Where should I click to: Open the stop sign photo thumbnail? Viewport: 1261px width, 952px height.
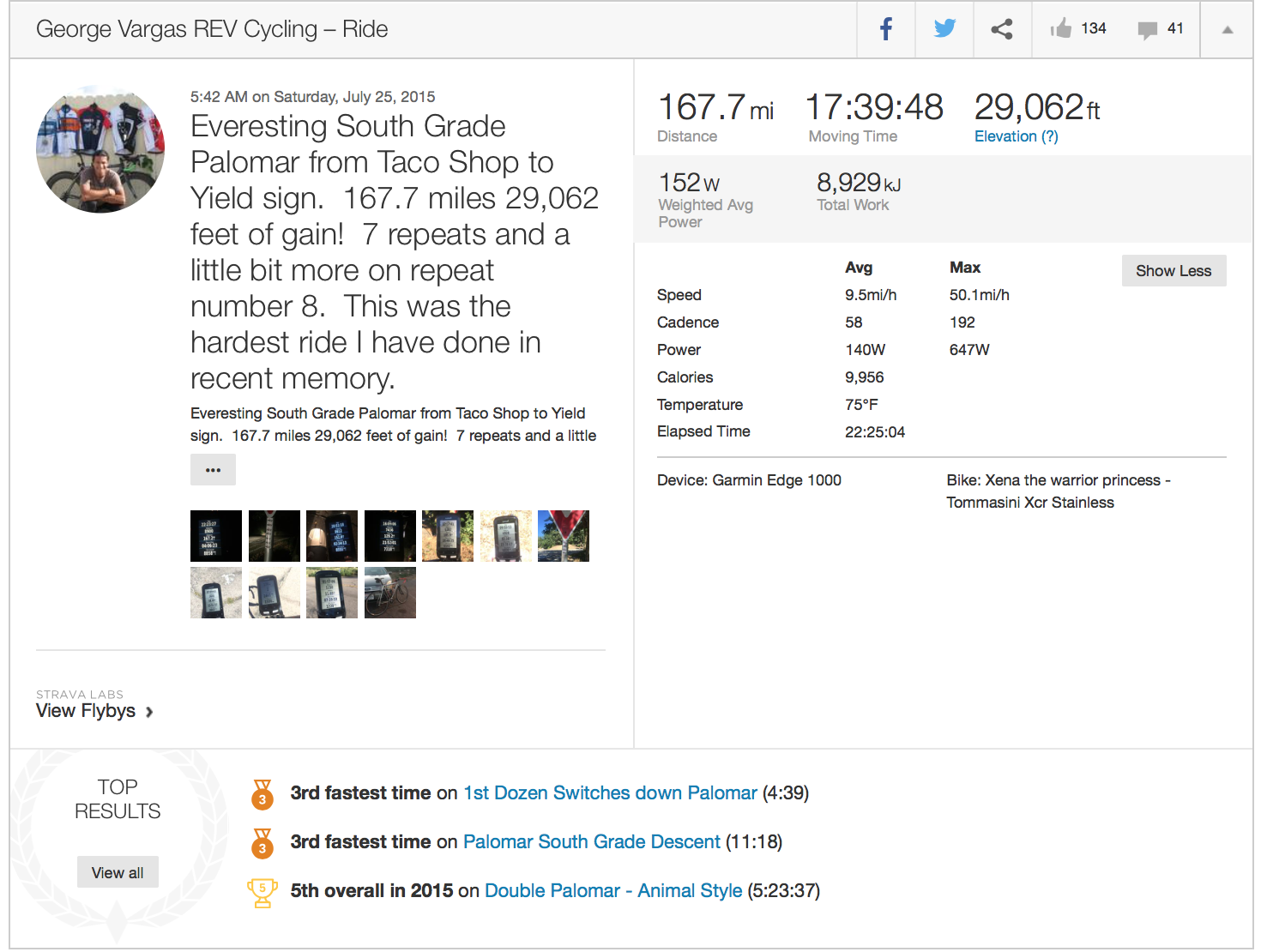pos(564,536)
